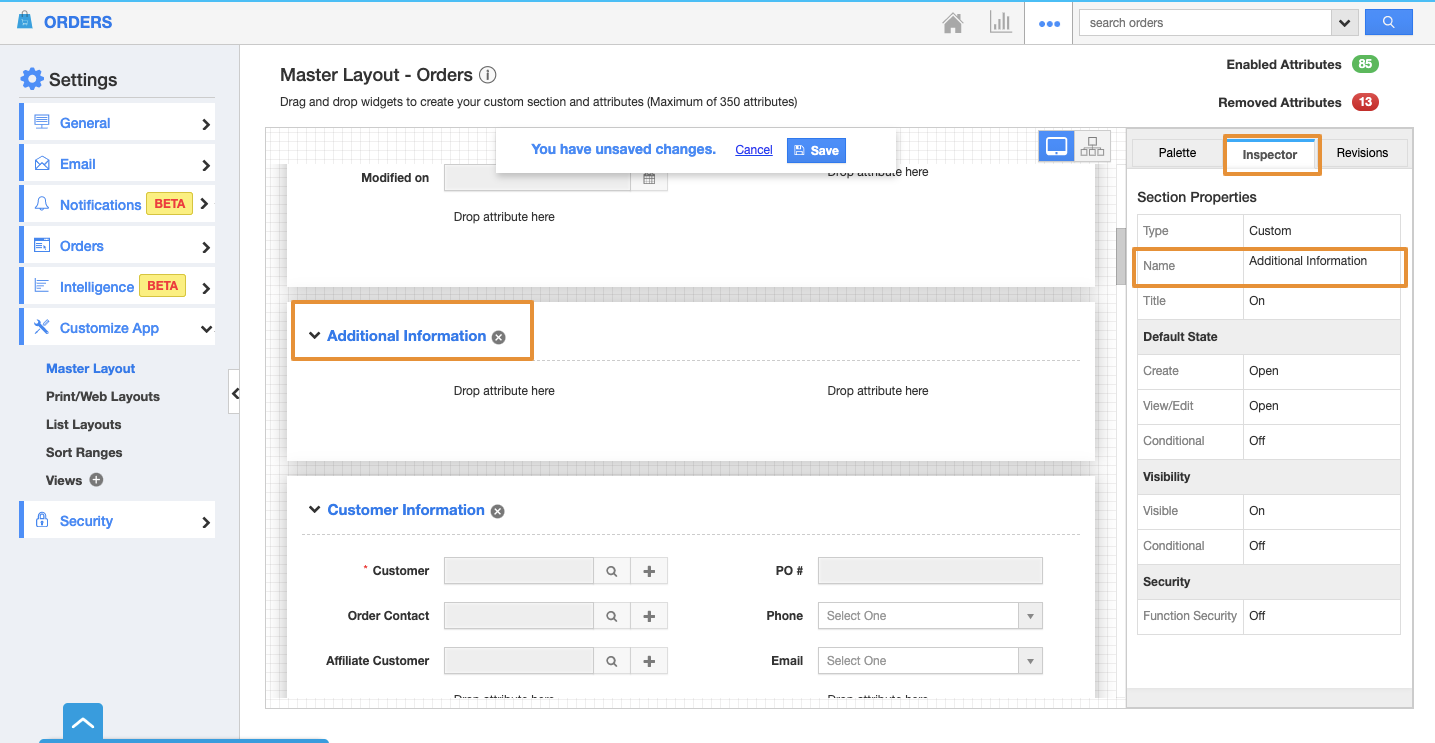Add a new customer with plus icon
Viewport: 1435px width, 743px height.
[649, 571]
